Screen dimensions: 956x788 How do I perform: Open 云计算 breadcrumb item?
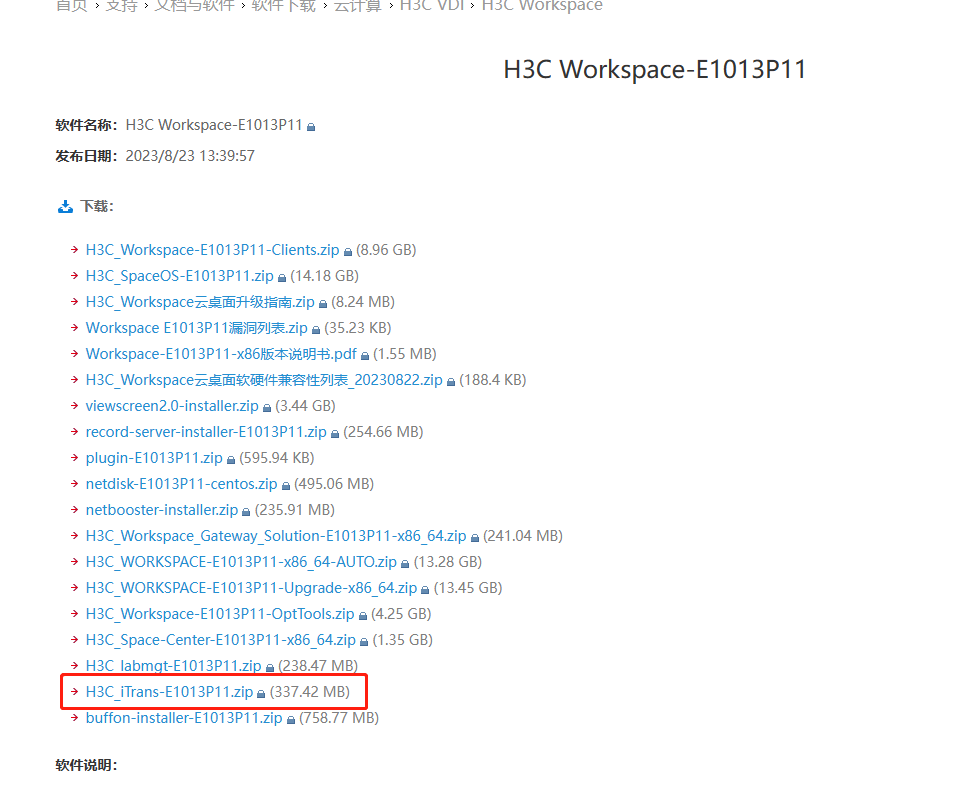pos(358,6)
